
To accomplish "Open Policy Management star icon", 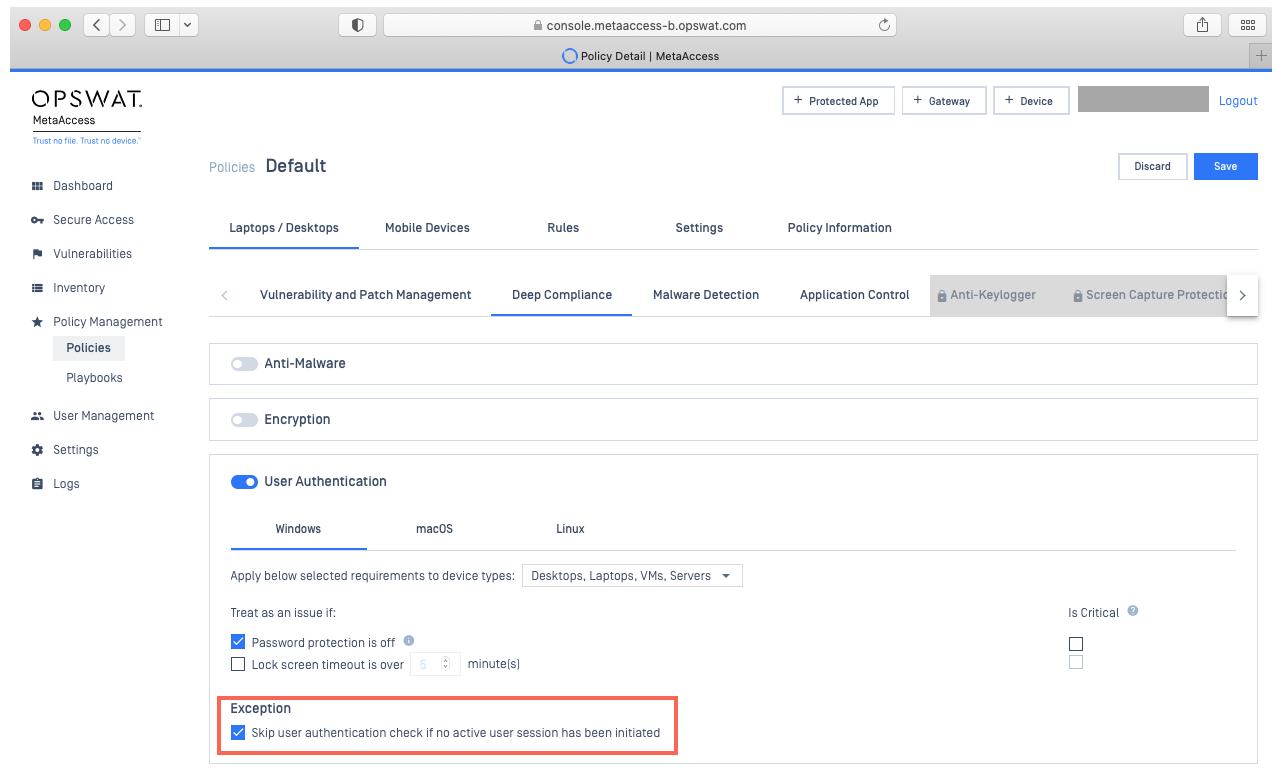I will [37, 322].
